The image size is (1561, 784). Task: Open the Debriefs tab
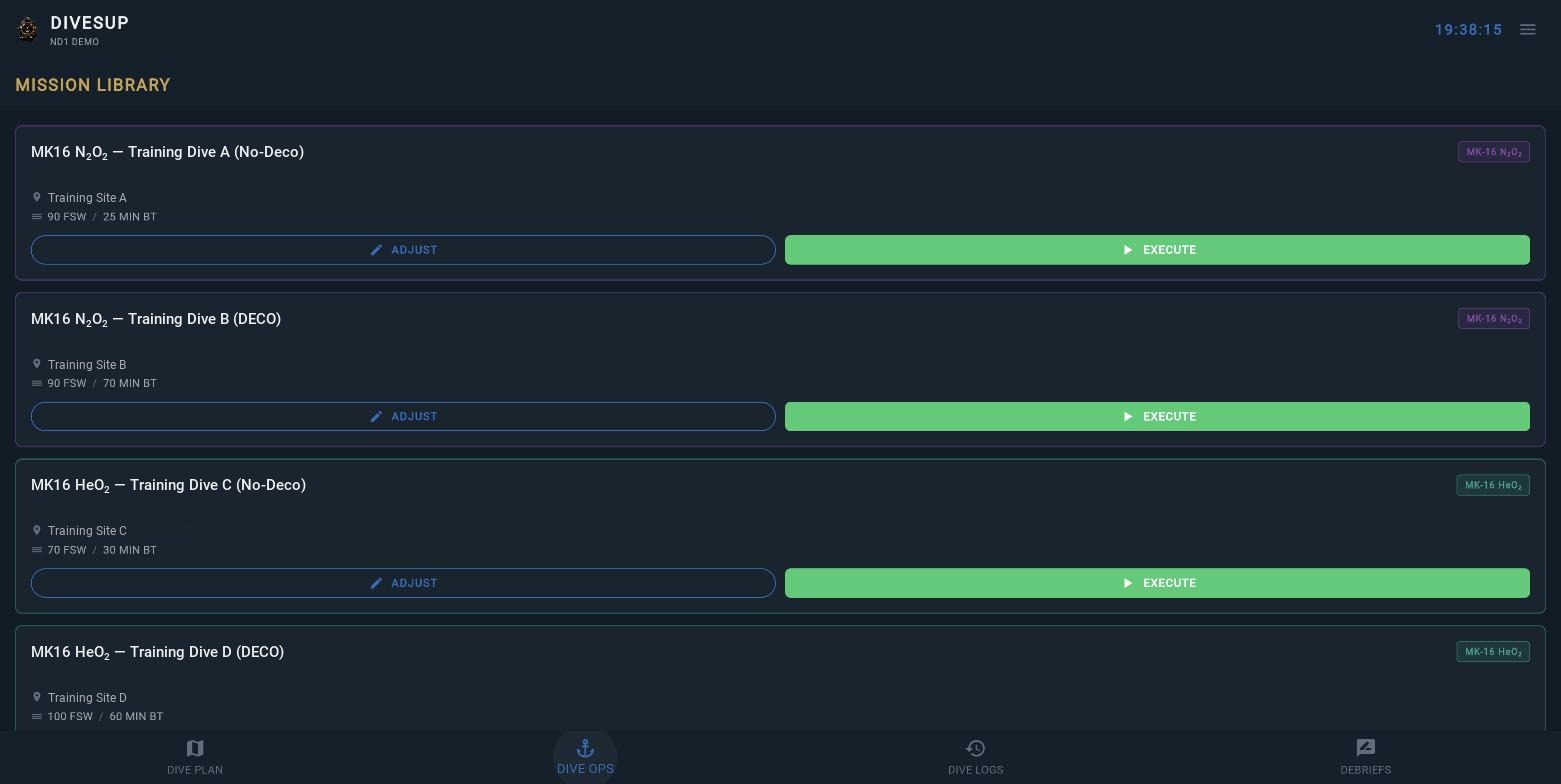pyautogui.click(x=1365, y=757)
